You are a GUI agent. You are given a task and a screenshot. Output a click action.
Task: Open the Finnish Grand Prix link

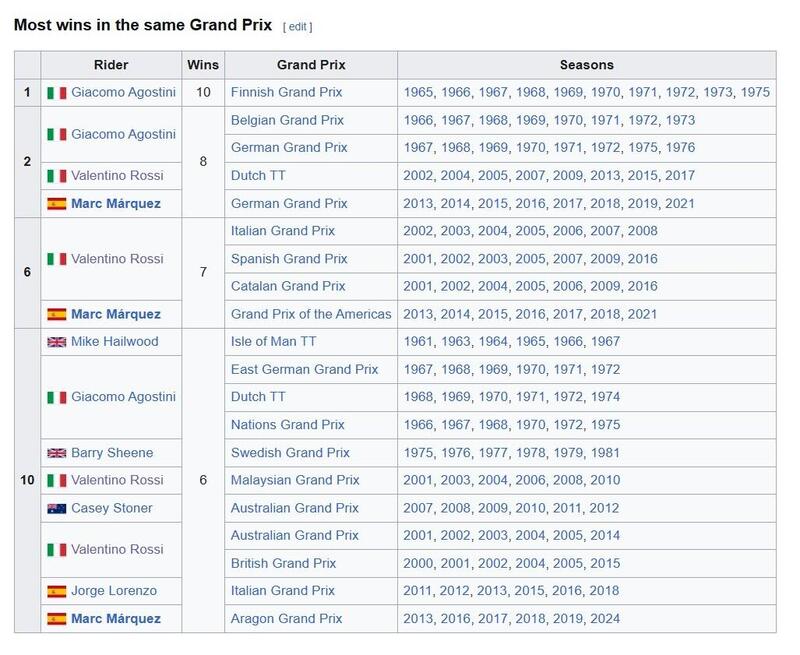tap(286, 93)
